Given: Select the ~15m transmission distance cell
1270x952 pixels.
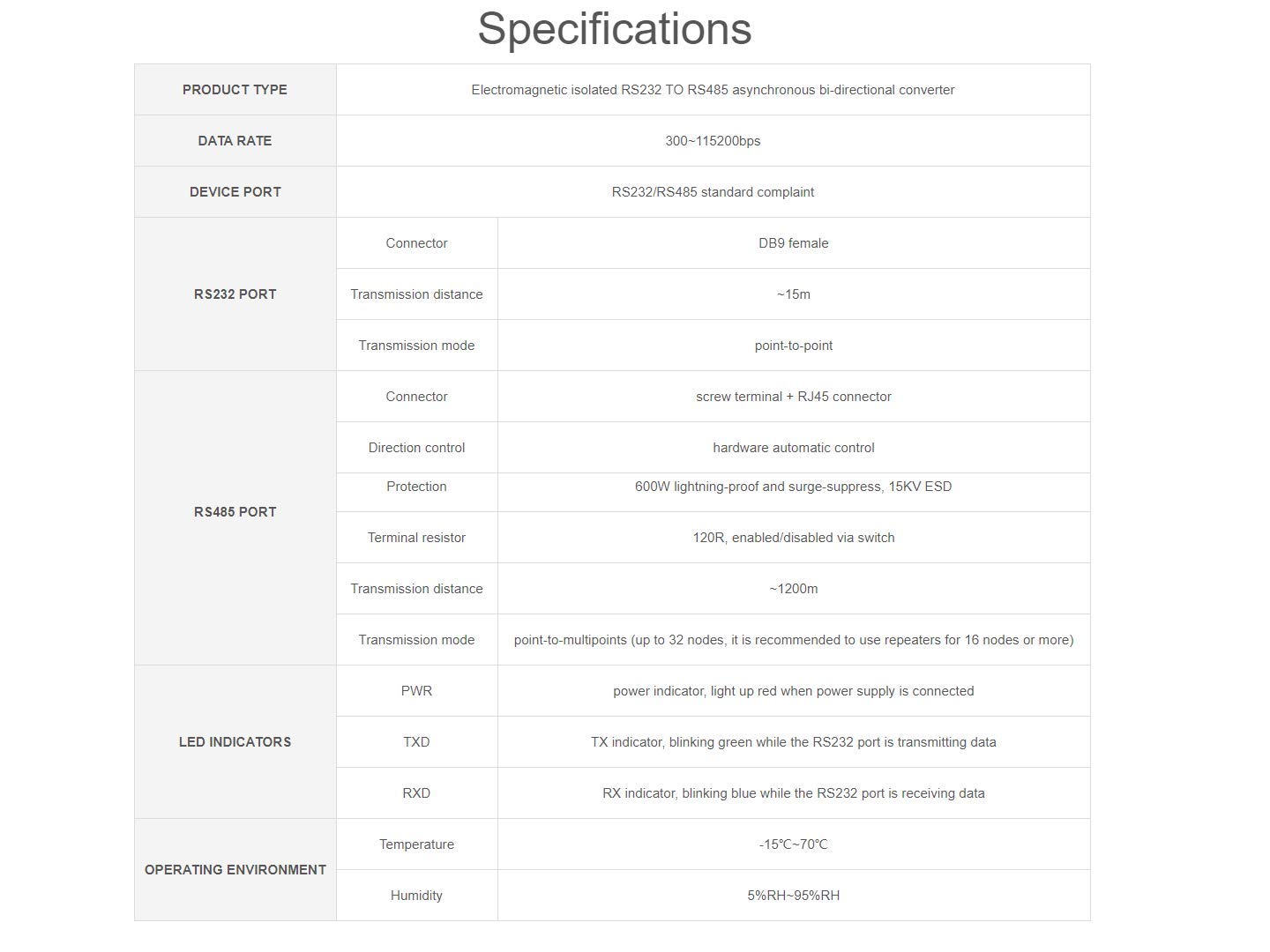Looking at the screenshot, I should coord(794,294).
